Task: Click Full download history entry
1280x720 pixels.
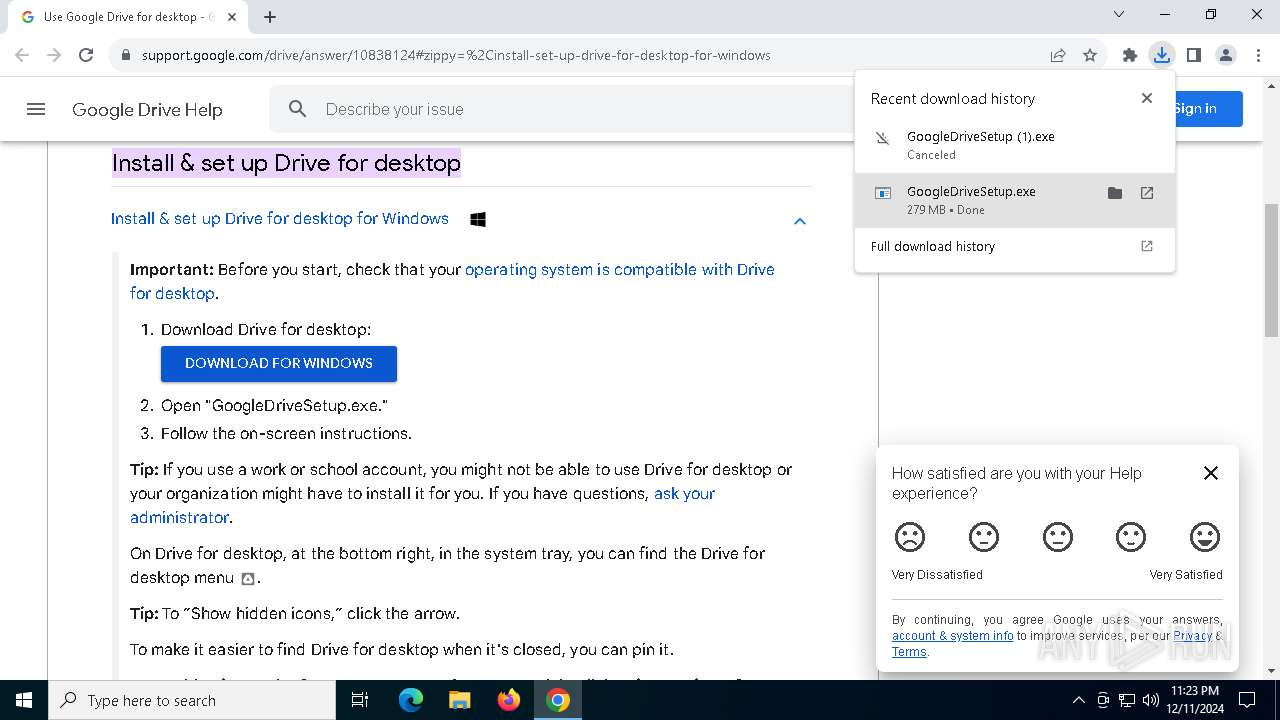Action: pyautogui.click(x=1015, y=246)
